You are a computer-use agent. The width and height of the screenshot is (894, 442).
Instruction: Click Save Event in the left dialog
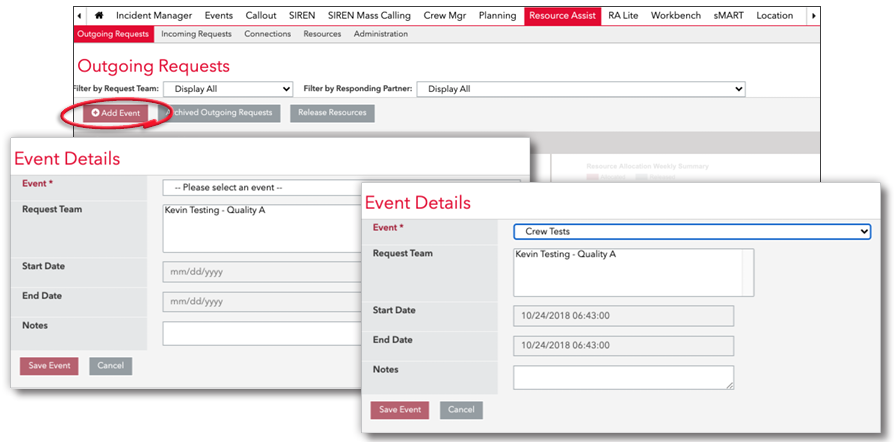[49, 366]
